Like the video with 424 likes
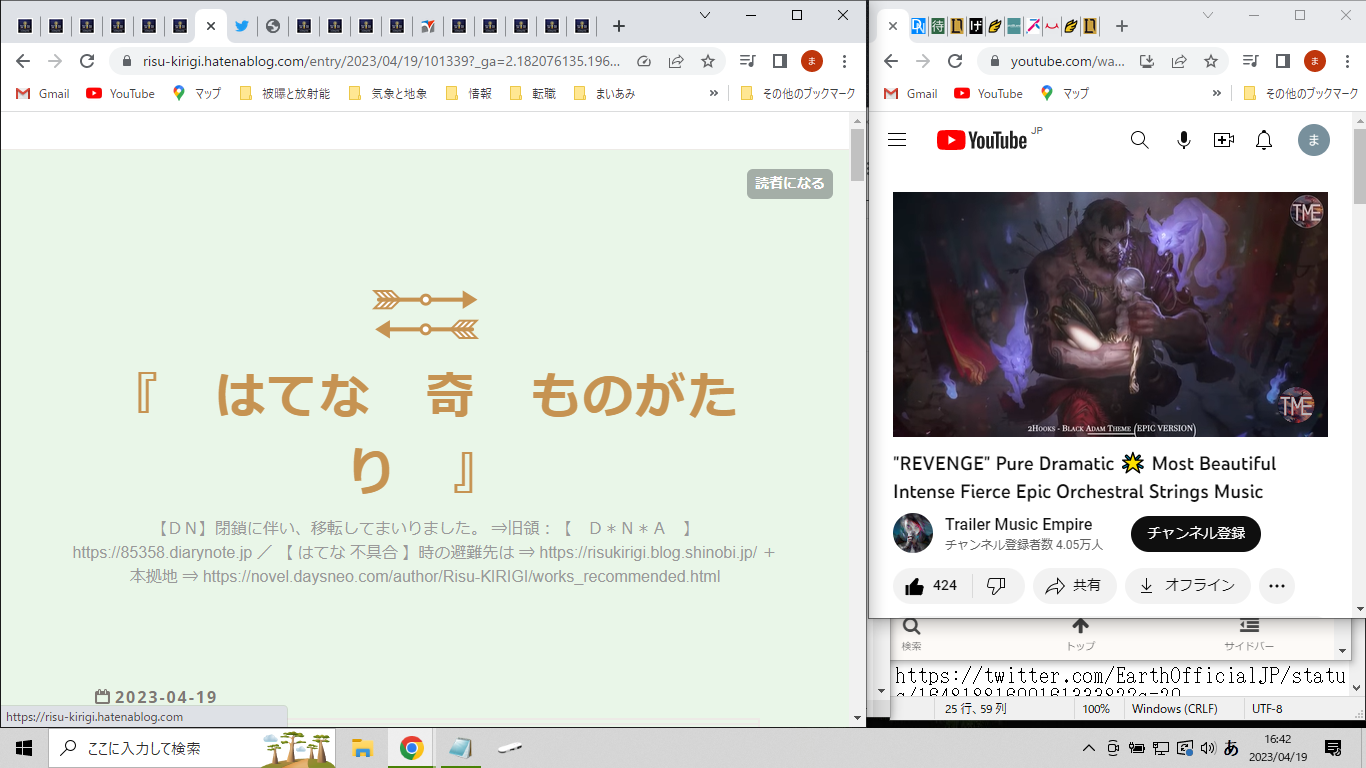The width and height of the screenshot is (1366, 768). click(931, 586)
